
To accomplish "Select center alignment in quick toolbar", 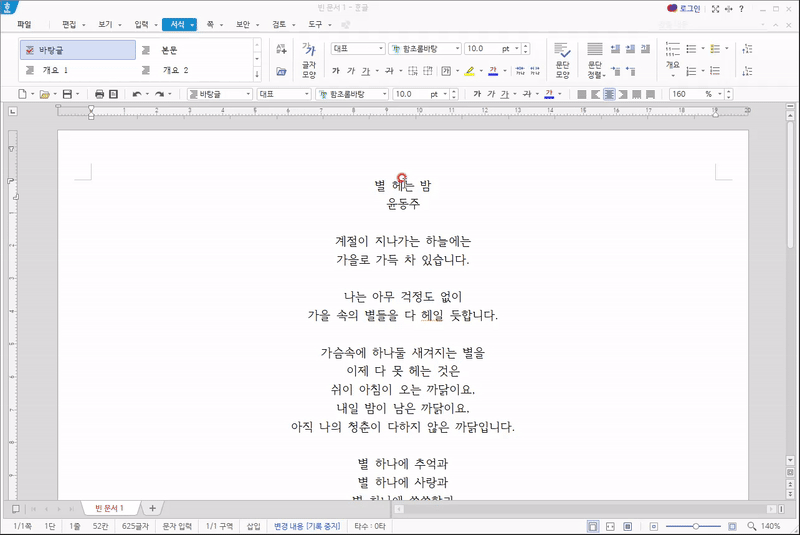I will tap(609, 94).
